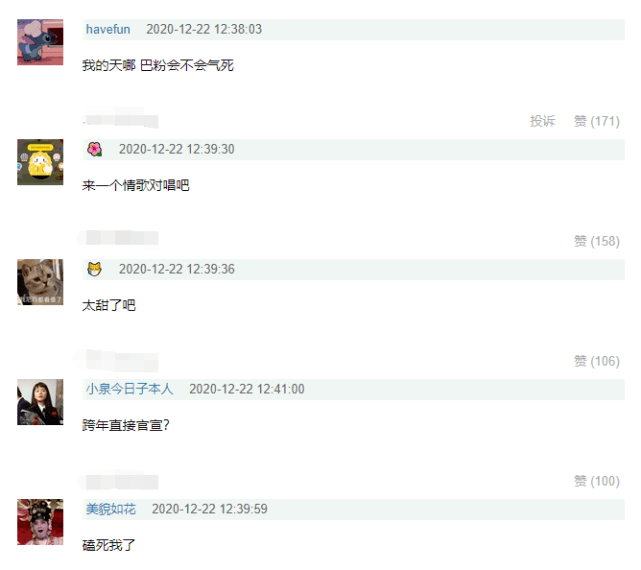
Task: Click the pink flower emoji username
Action: [94, 149]
